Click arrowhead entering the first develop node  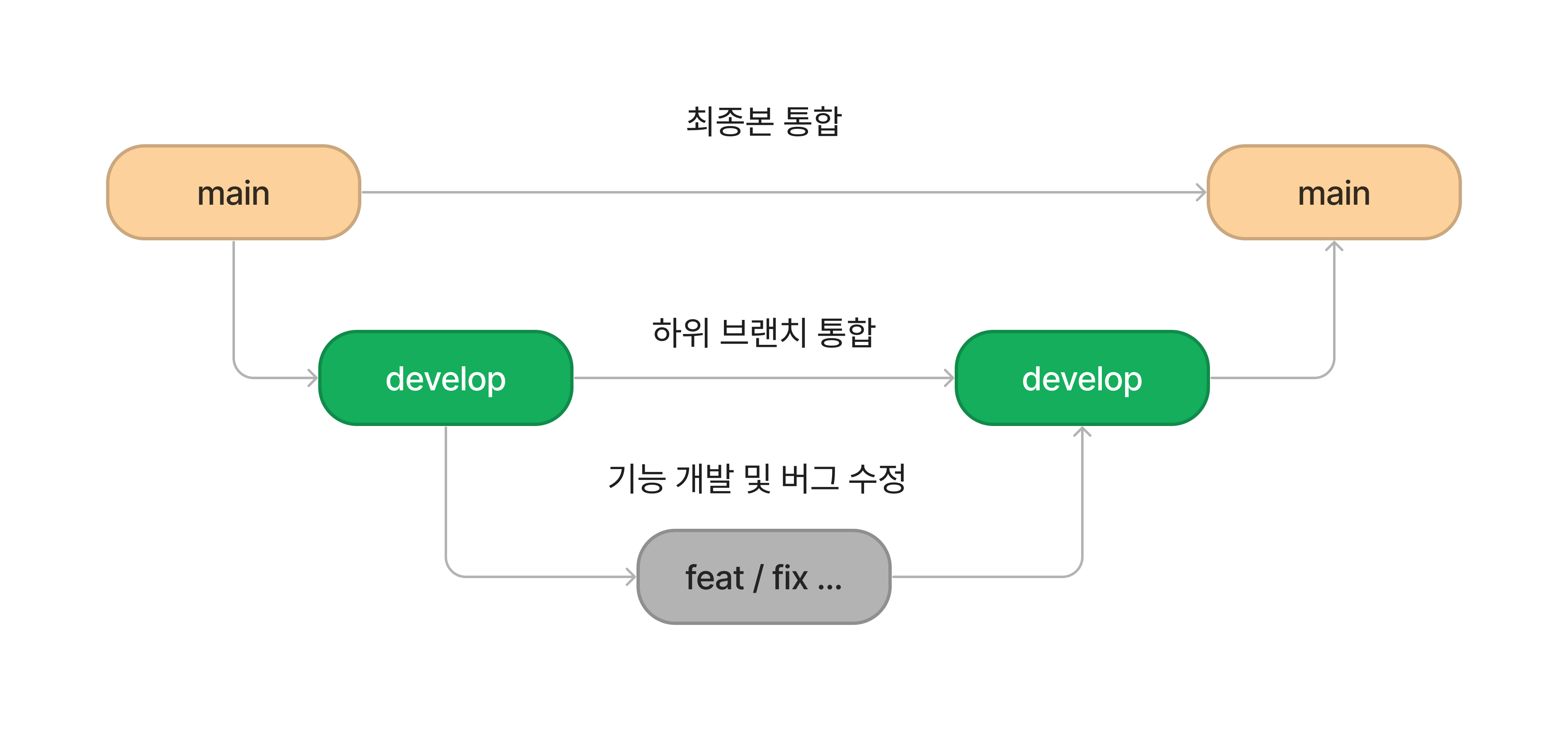click(x=312, y=378)
